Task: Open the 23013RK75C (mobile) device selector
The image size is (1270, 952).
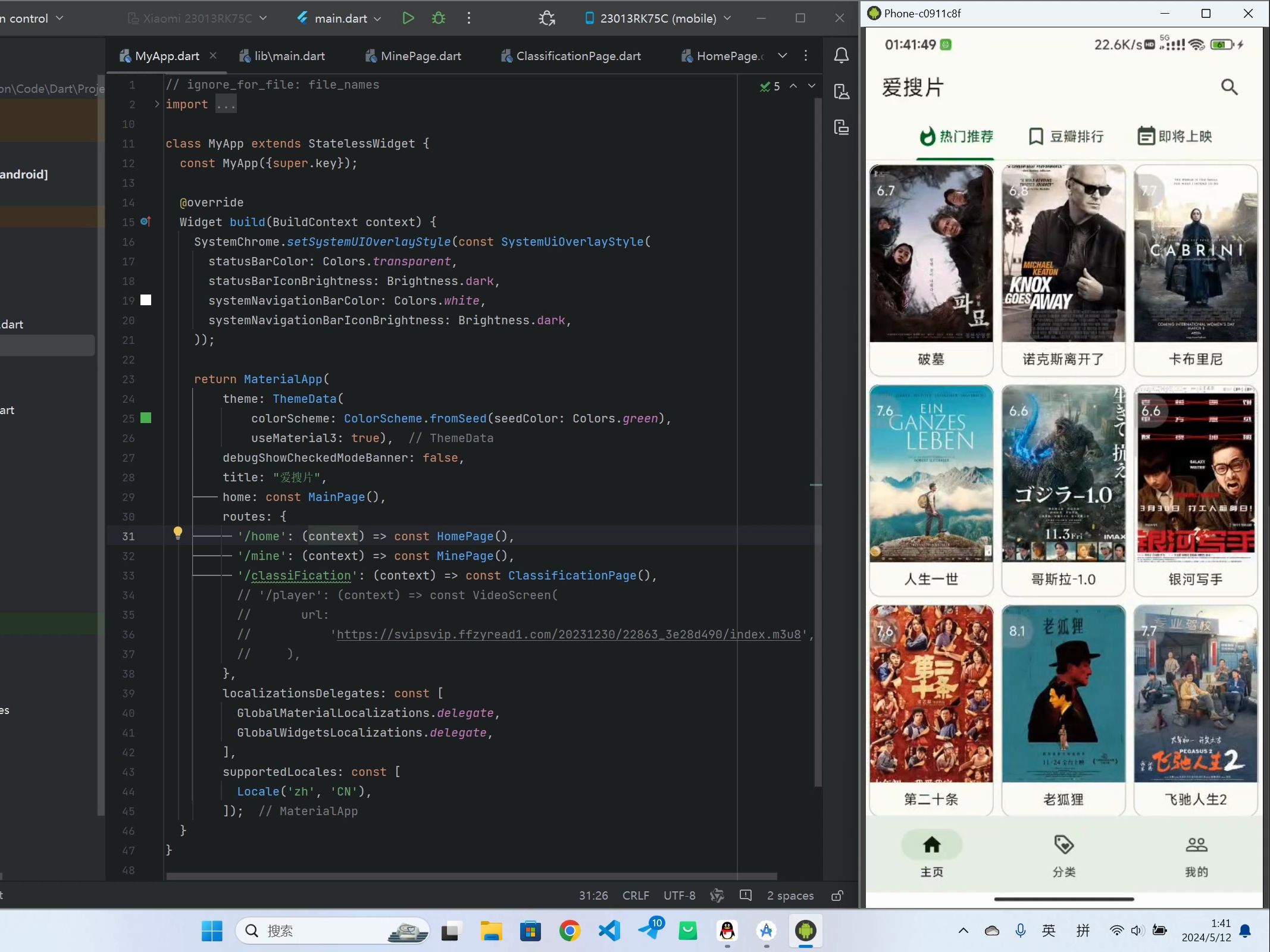Action: [658, 18]
